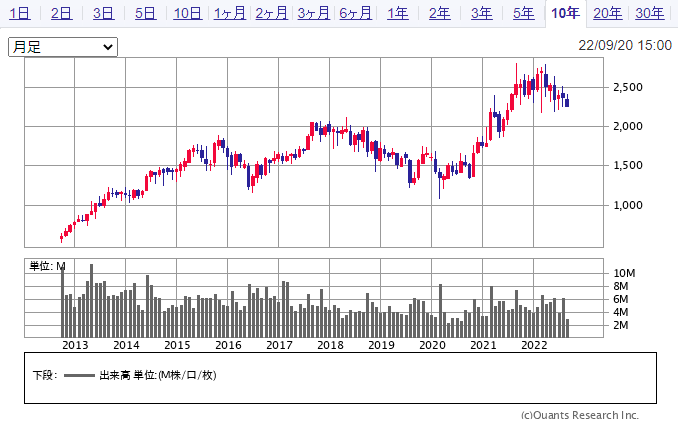The image size is (678, 423).
Task: Open the 月足 candle type dropdown
Action: coord(62,47)
